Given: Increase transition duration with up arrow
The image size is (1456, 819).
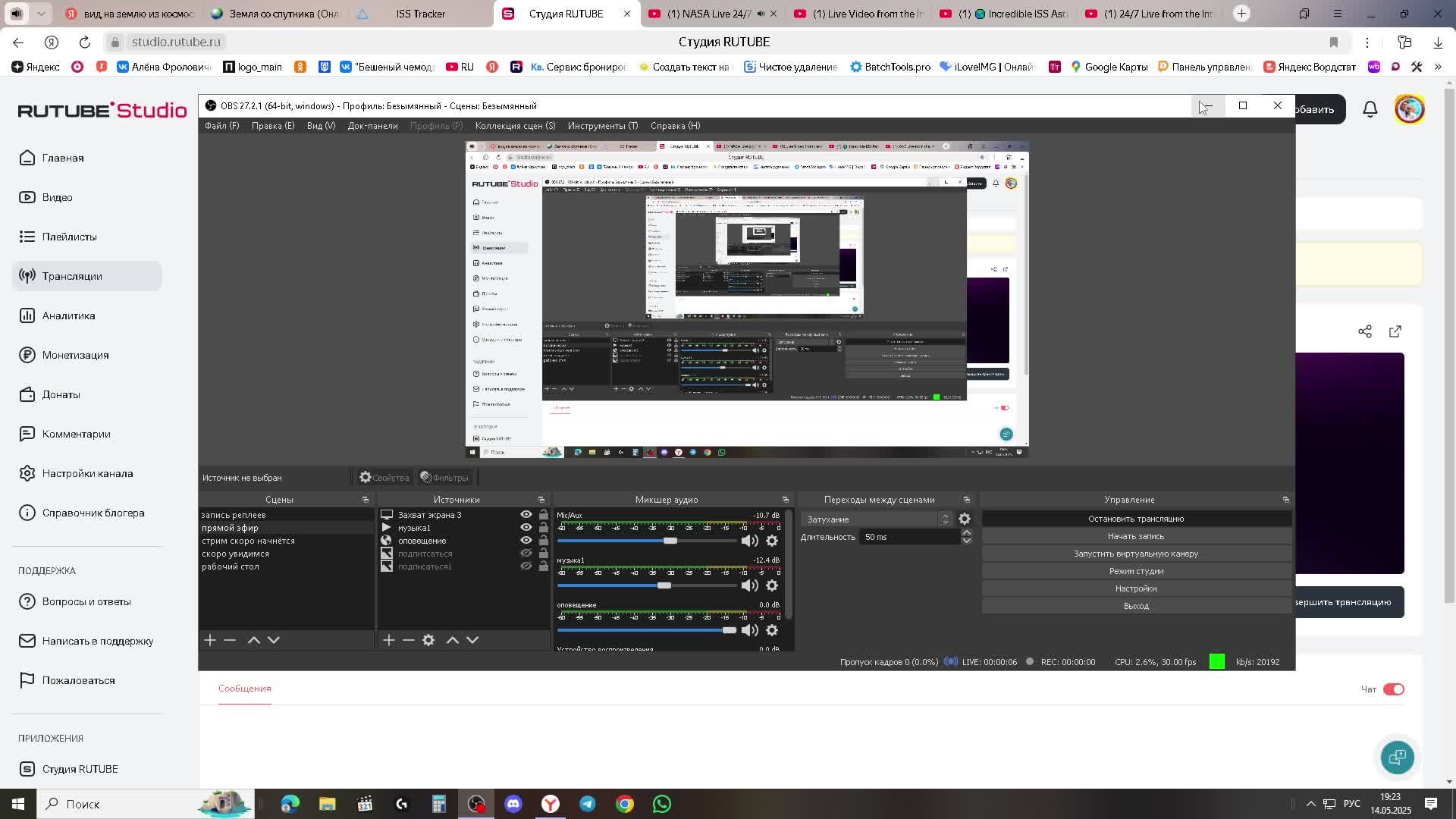Looking at the screenshot, I should [967, 533].
